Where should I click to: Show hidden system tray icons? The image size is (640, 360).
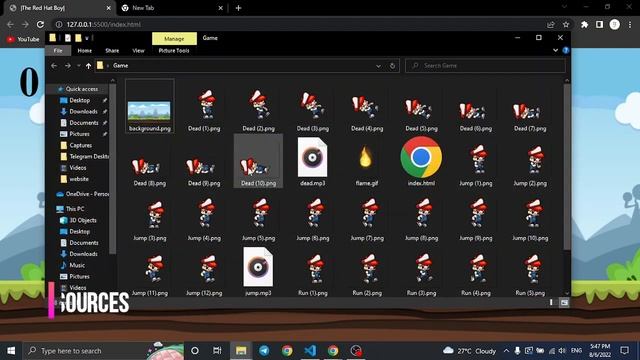506,351
